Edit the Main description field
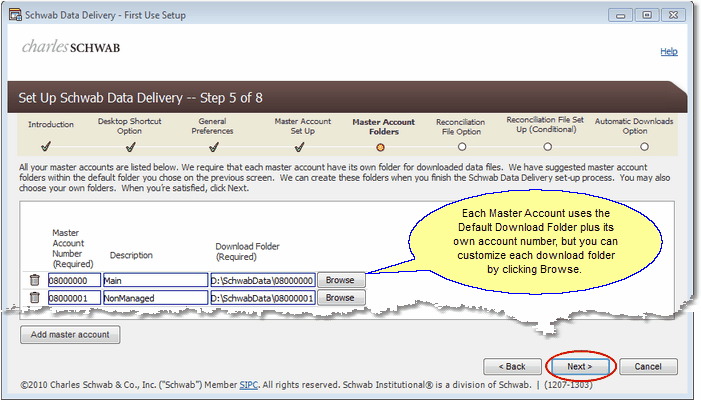 156,280
